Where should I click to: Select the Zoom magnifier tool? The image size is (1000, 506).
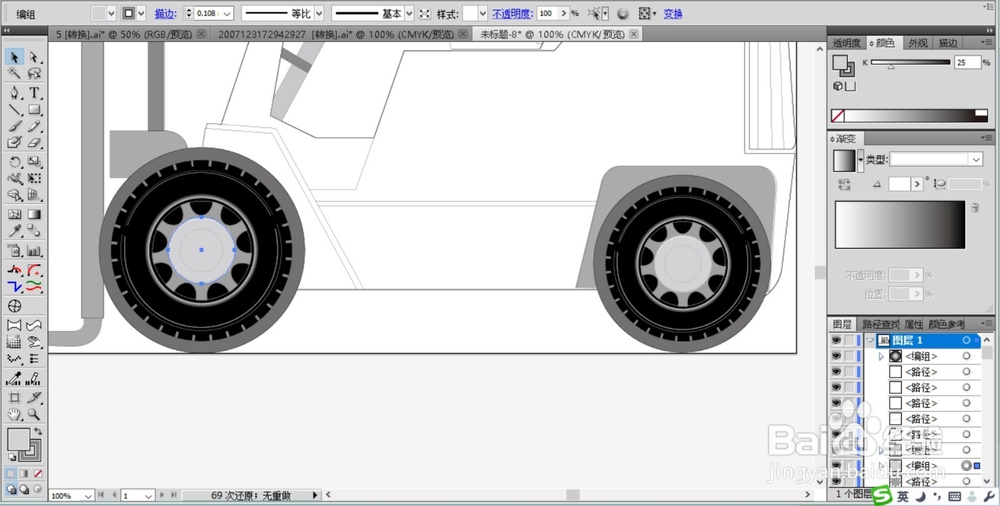(34, 413)
